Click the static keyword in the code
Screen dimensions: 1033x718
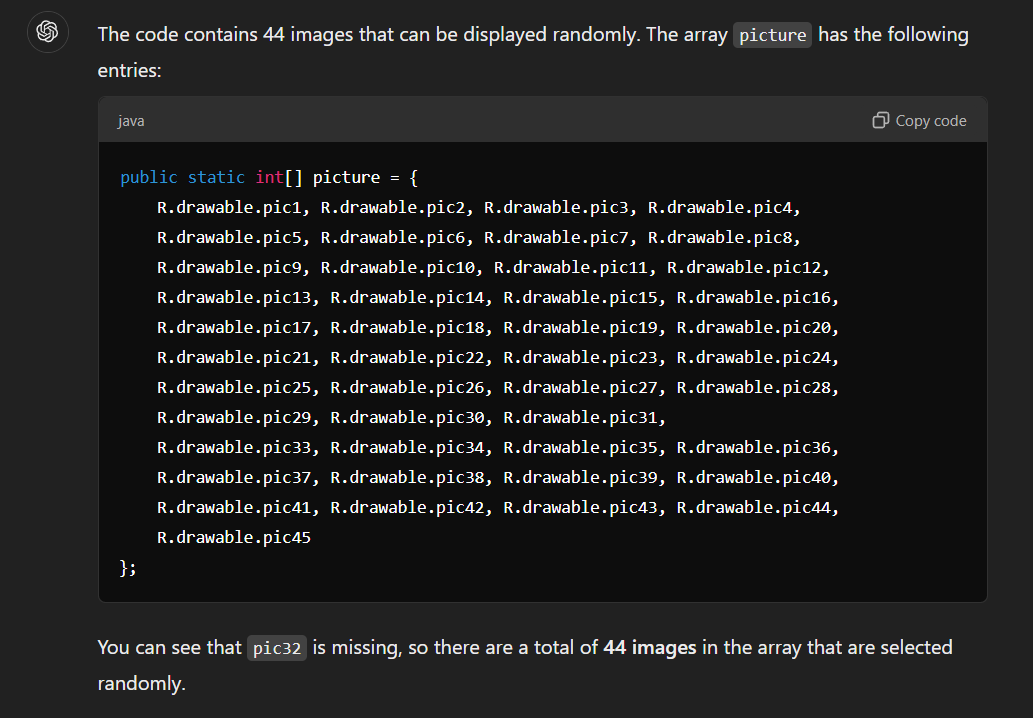(x=216, y=178)
